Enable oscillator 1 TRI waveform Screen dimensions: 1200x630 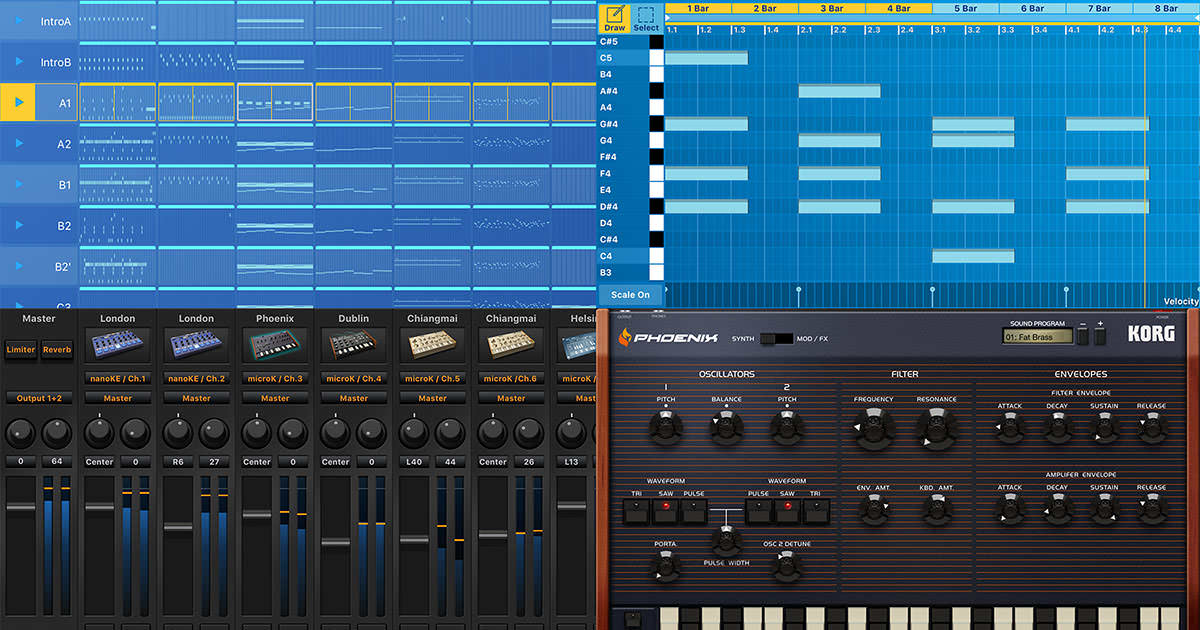coord(636,511)
